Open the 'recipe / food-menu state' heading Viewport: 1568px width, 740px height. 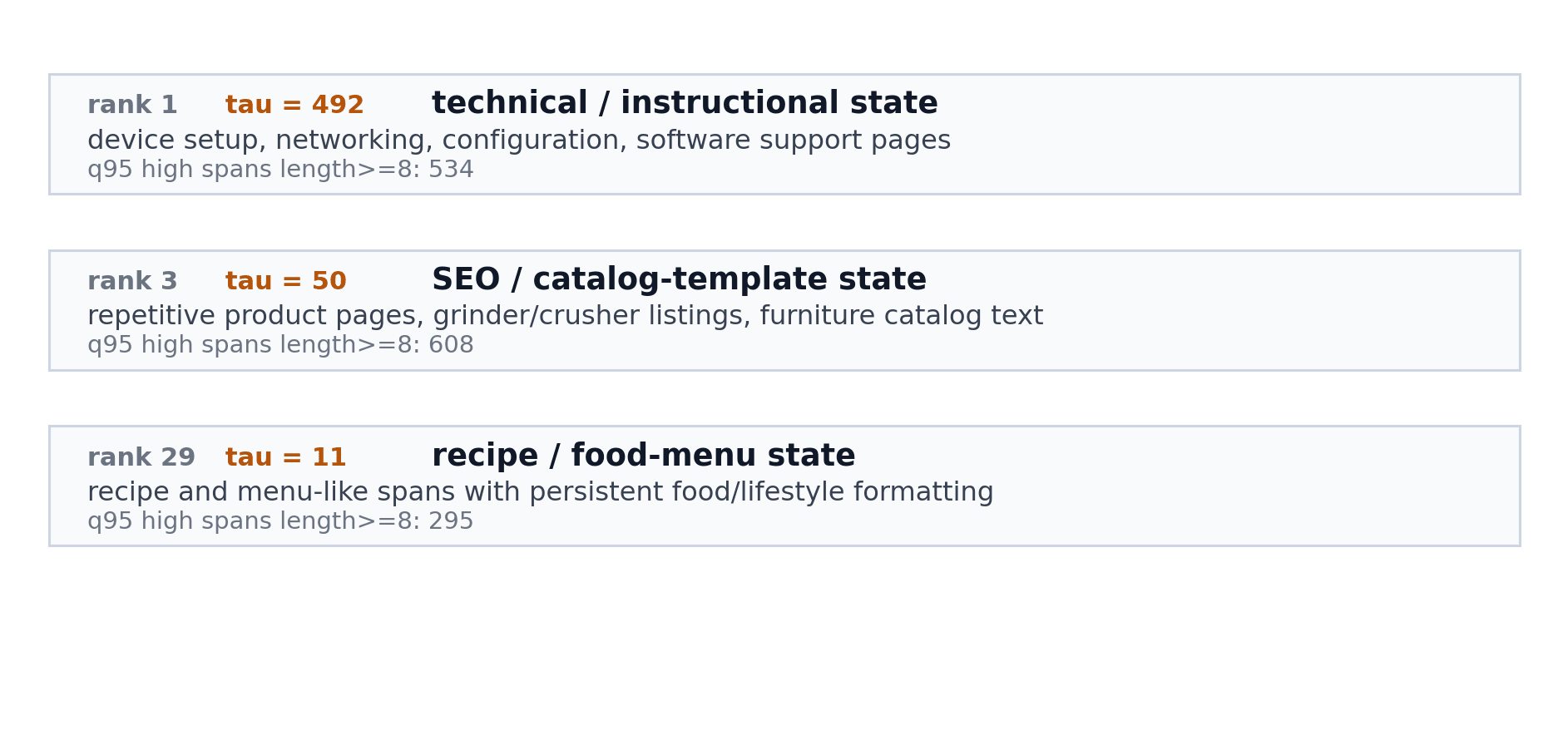(x=643, y=456)
